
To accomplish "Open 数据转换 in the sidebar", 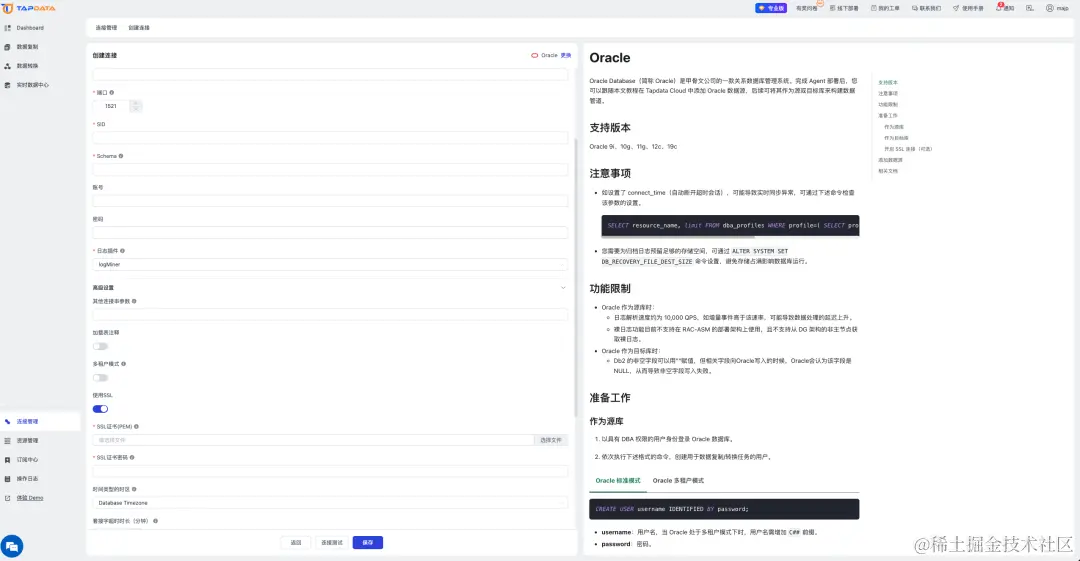I will coord(27,65).
